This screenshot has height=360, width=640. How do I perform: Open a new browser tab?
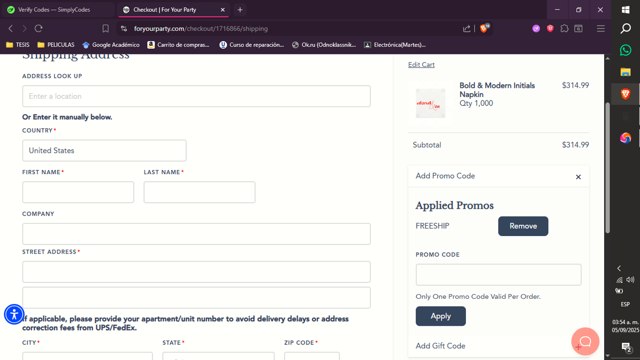pyautogui.click(x=240, y=9)
